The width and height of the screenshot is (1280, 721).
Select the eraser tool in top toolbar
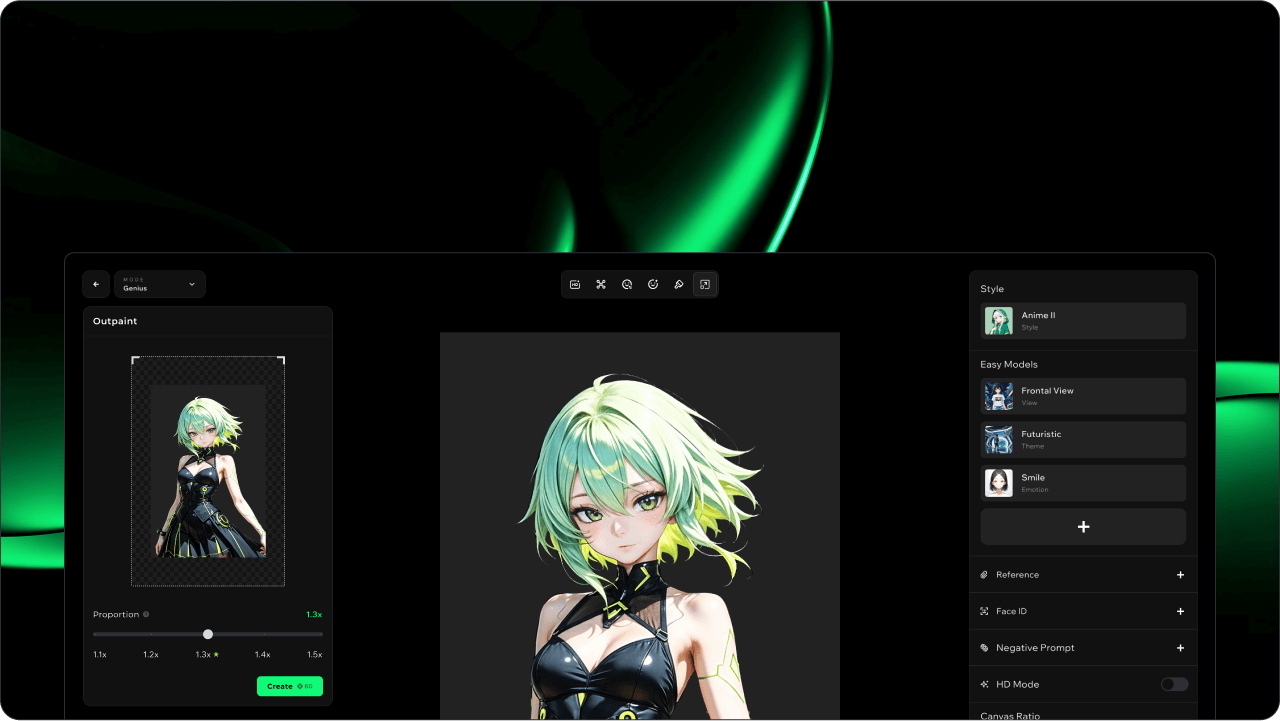point(679,285)
